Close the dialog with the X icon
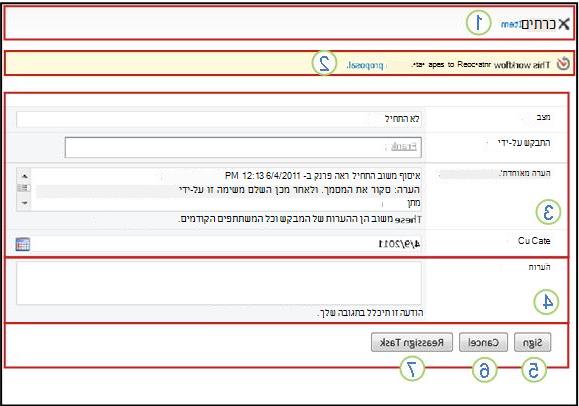Image resolution: width=579 pixels, height=406 pixels. tap(564, 24)
